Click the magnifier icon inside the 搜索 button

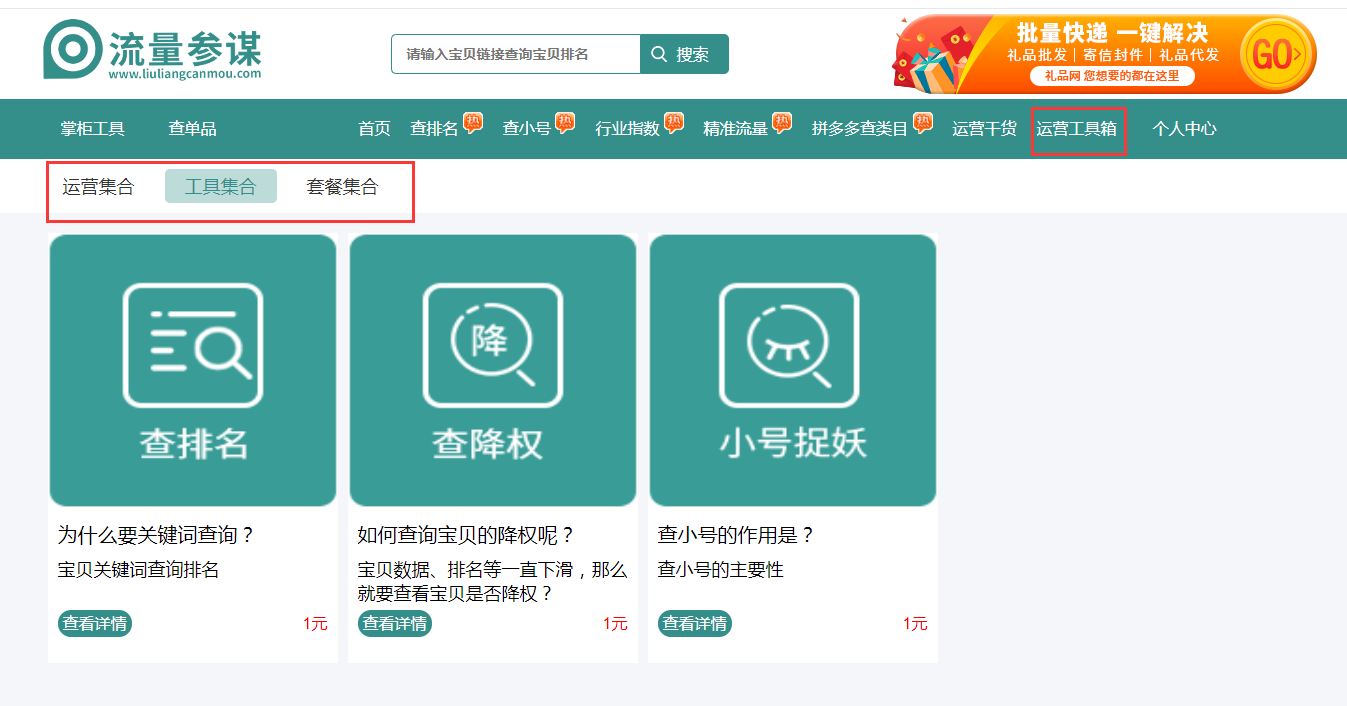(x=657, y=53)
